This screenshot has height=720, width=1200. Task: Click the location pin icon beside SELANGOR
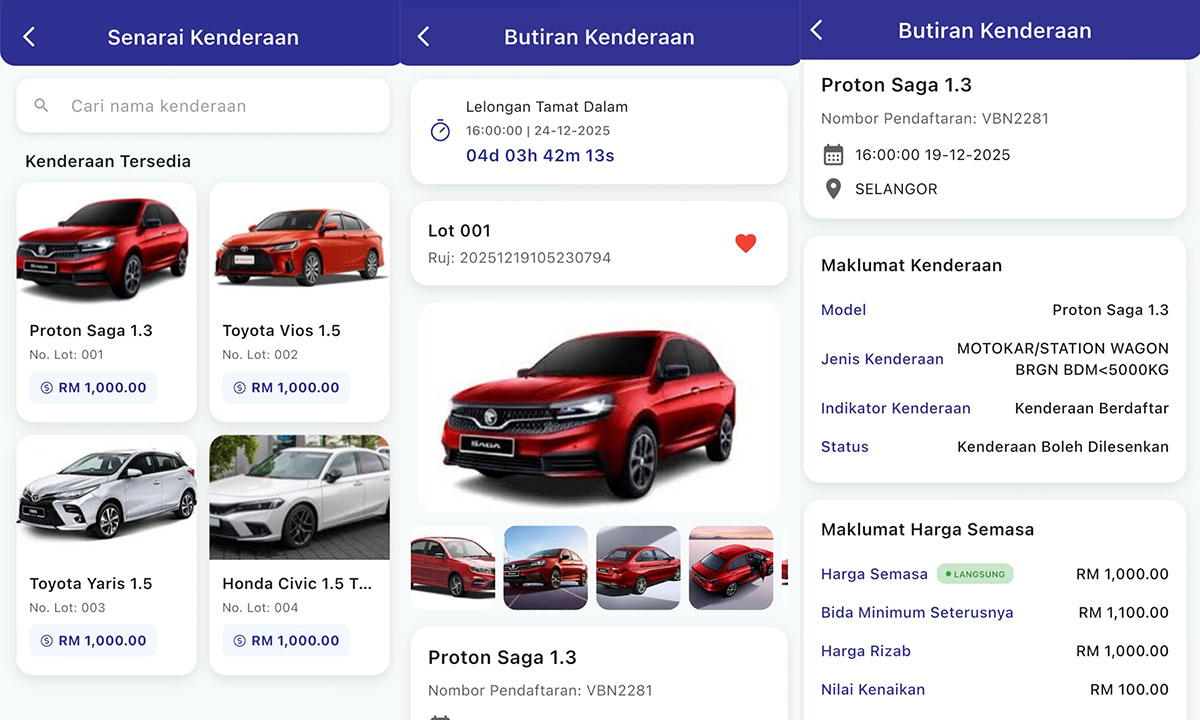tap(833, 189)
